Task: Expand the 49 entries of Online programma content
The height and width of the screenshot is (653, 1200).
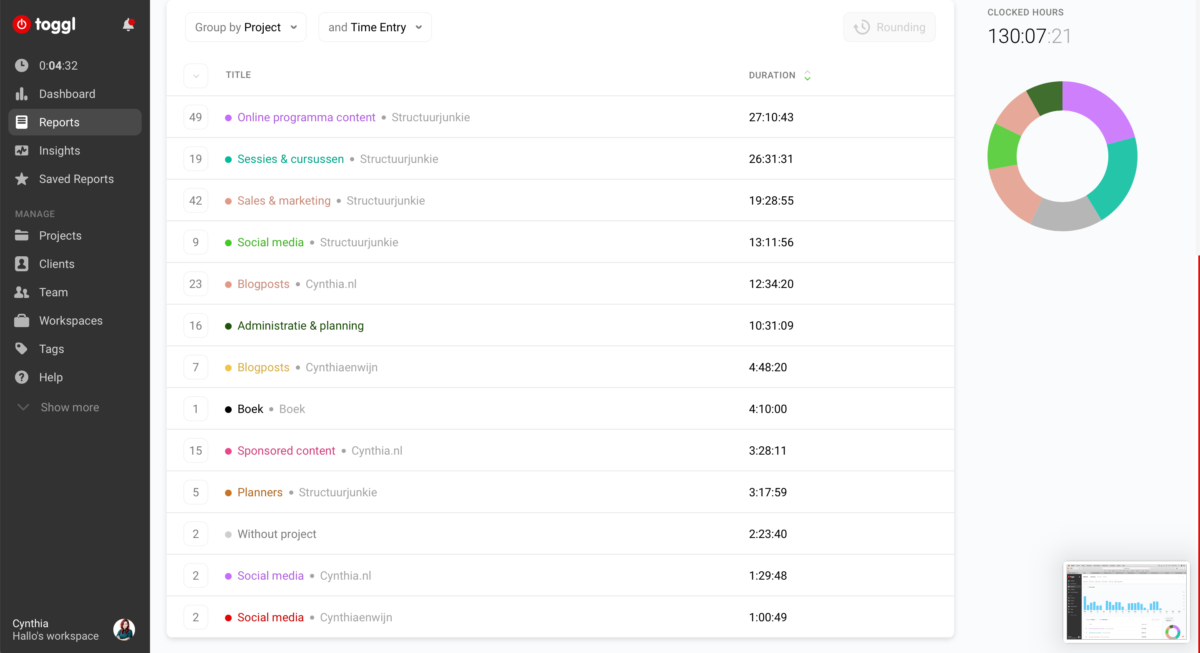Action: pyautogui.click(x=195, y=118)
